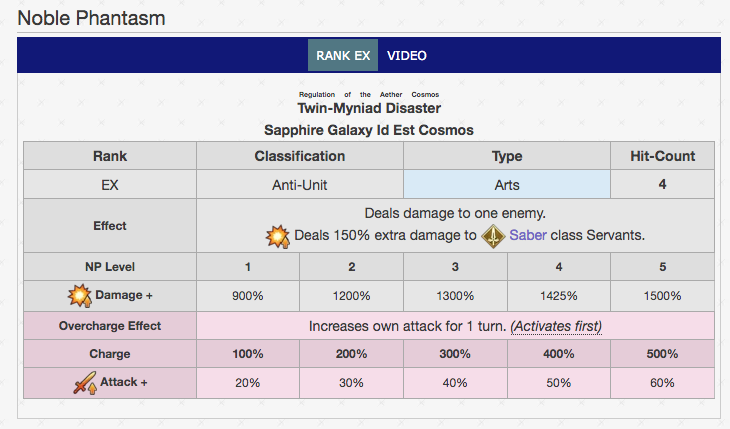730x429 pixels.
Task: Click the 1500% damage value
Action: pyautogui.click(x=662, y=297)
